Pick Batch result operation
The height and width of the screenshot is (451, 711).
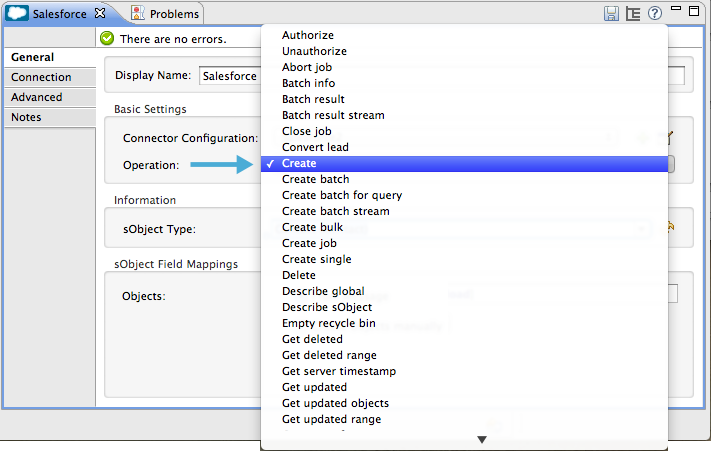pyautogui.click(x=464, y=99)
